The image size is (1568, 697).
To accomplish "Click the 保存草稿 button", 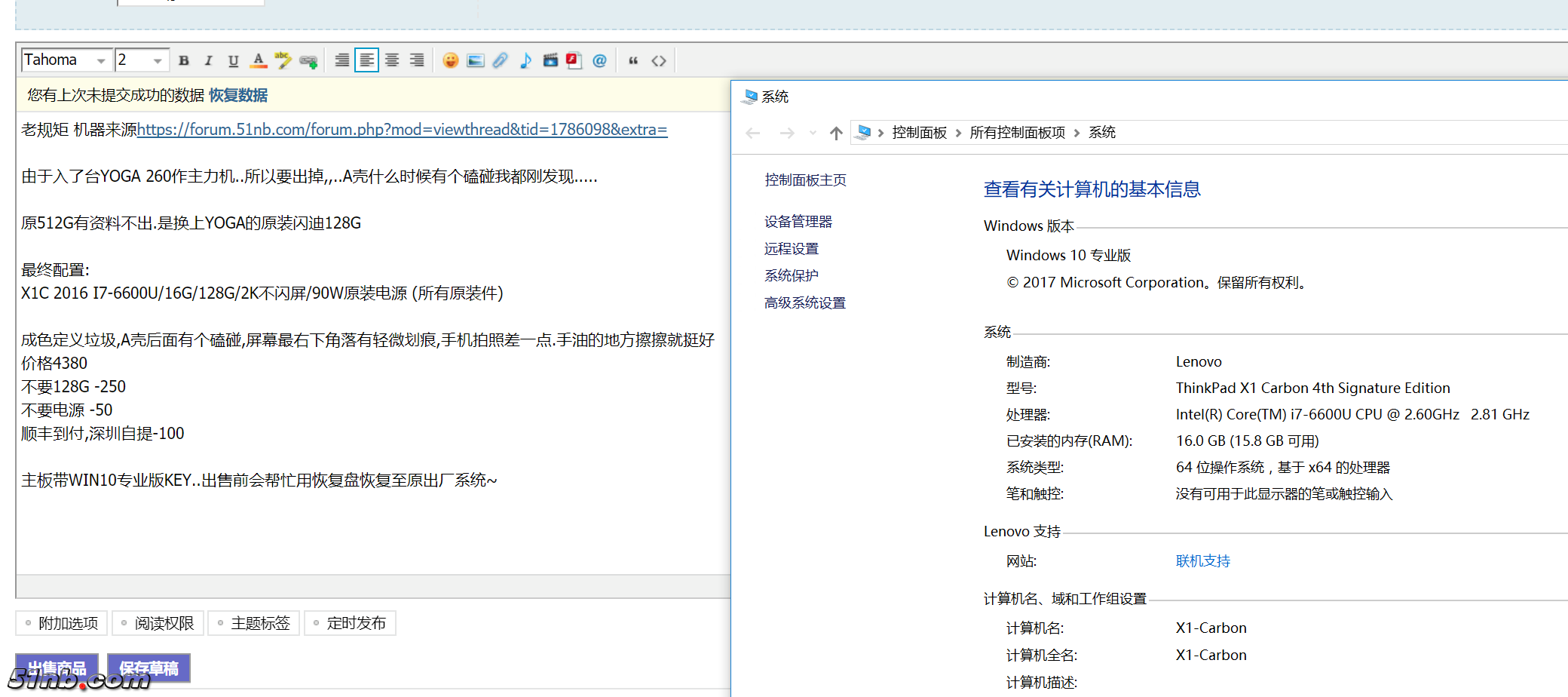I will [148, 668].
